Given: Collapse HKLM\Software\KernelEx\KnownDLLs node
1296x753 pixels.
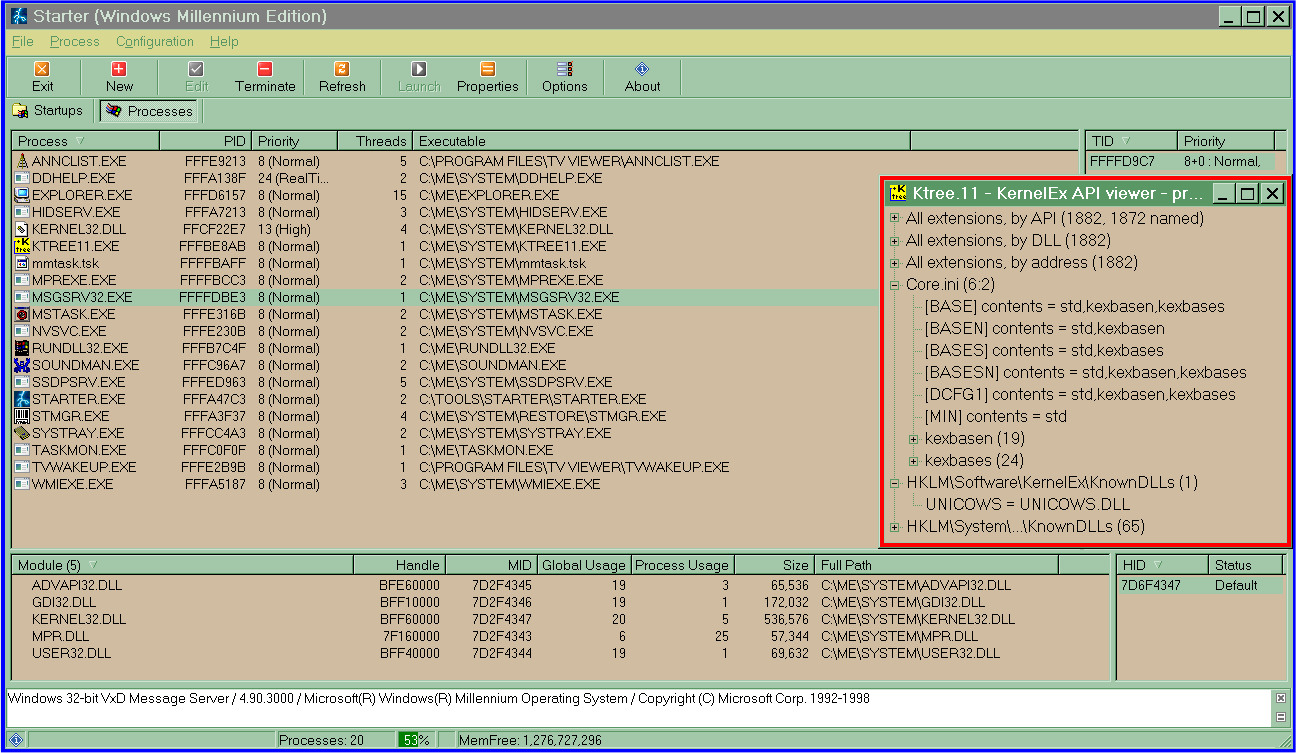Looking at the screenshot, I should pyautogui.click(x=894, y=482).
